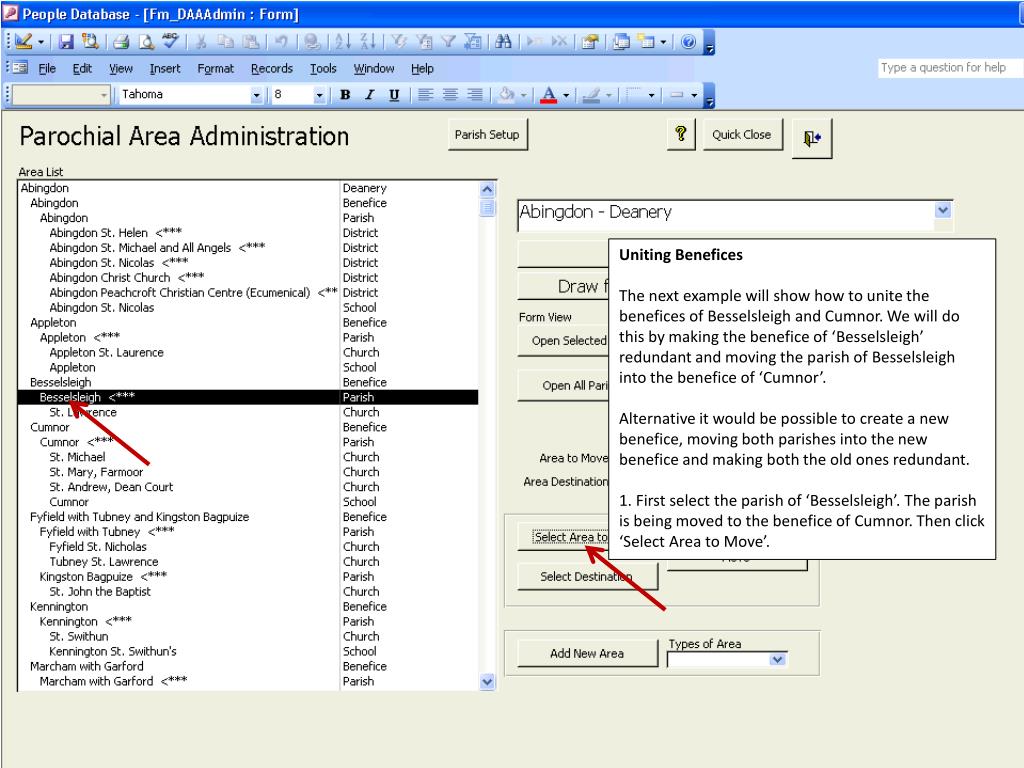This screenshot has height=768, width=1024.
Task: Click Filter By Form icon
Action: pos(424,42)
